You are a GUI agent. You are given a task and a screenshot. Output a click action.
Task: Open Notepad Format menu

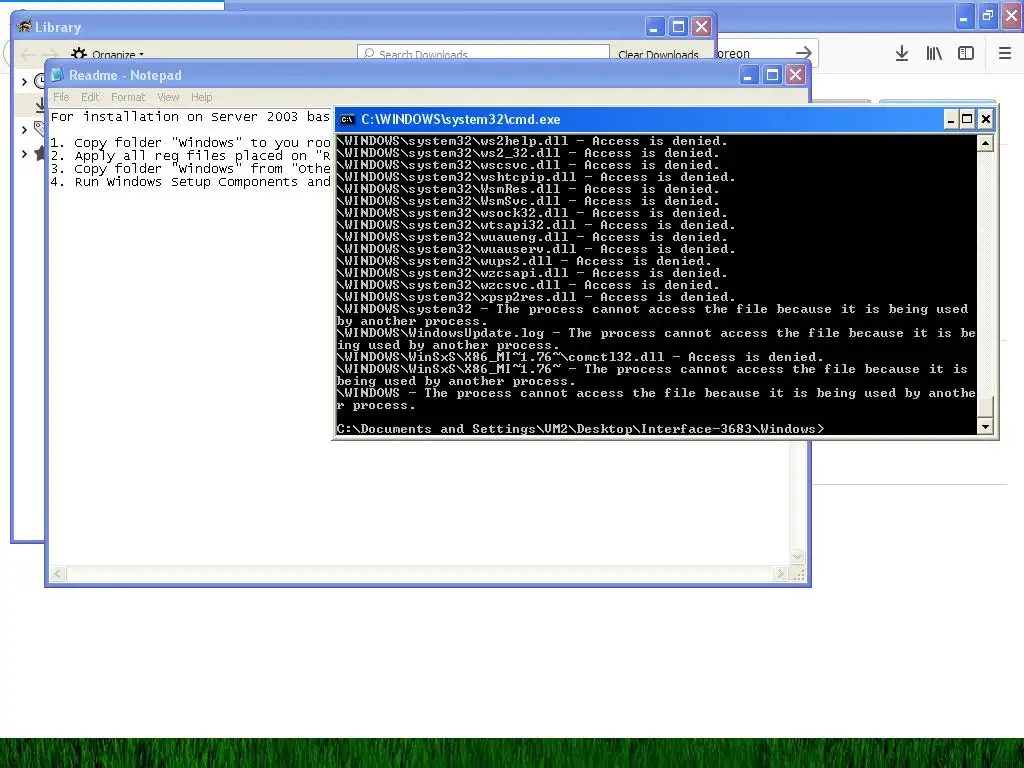coord(128,97)
